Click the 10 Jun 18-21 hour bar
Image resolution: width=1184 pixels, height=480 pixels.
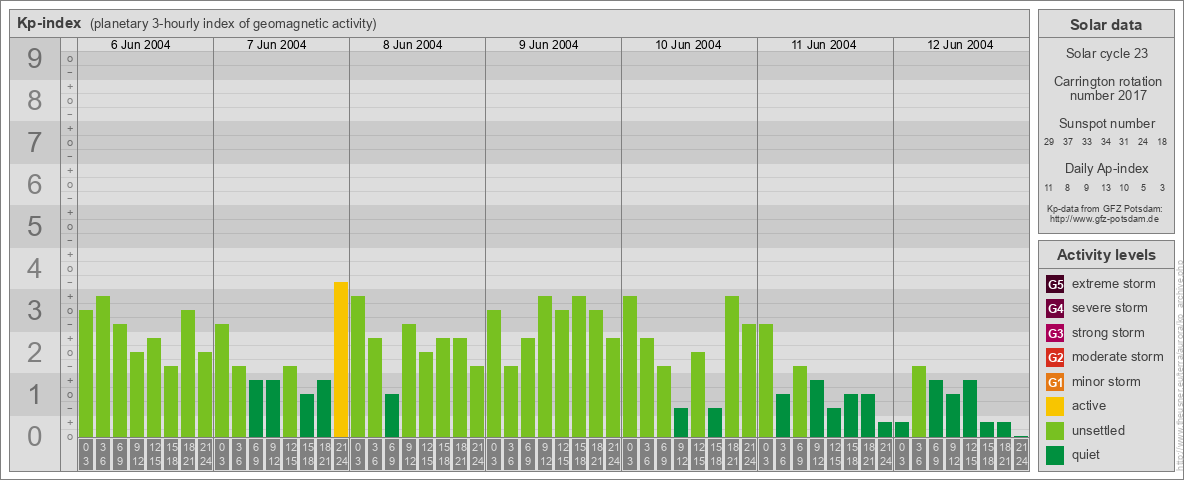coord(732,367)
